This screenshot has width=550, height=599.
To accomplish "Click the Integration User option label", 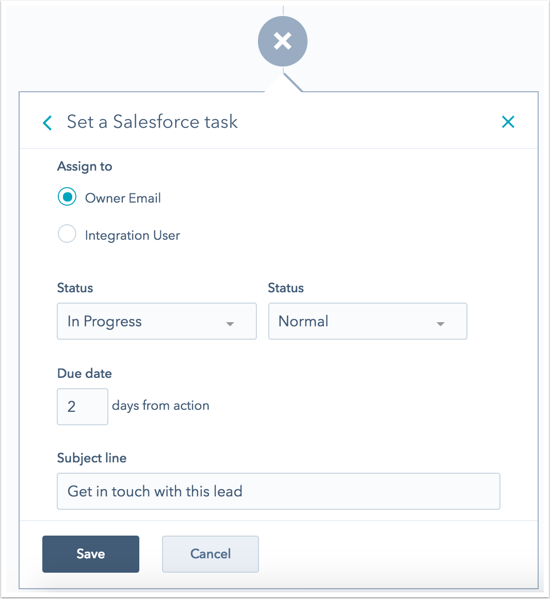I will (x=132, y=235).
